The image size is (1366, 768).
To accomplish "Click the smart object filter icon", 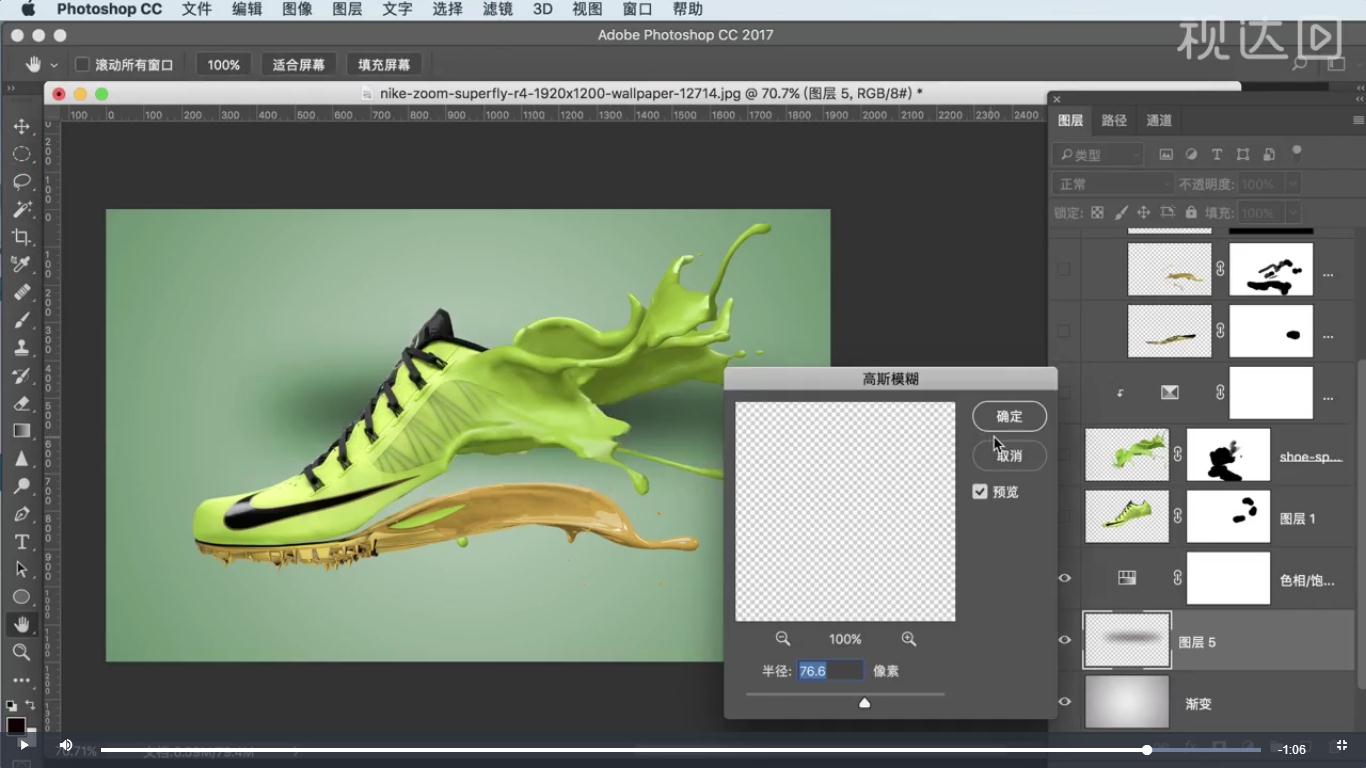I will coord(1269,154).
